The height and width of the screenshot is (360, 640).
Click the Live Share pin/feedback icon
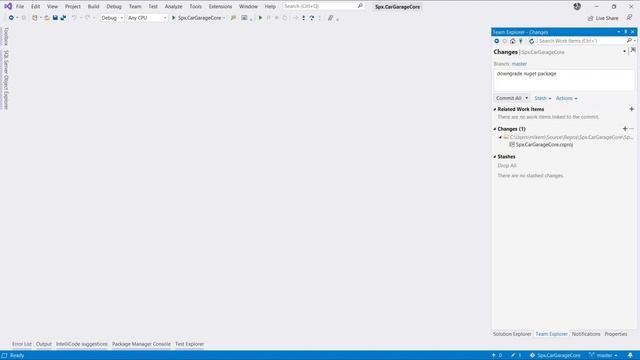(x=629, y=18)
